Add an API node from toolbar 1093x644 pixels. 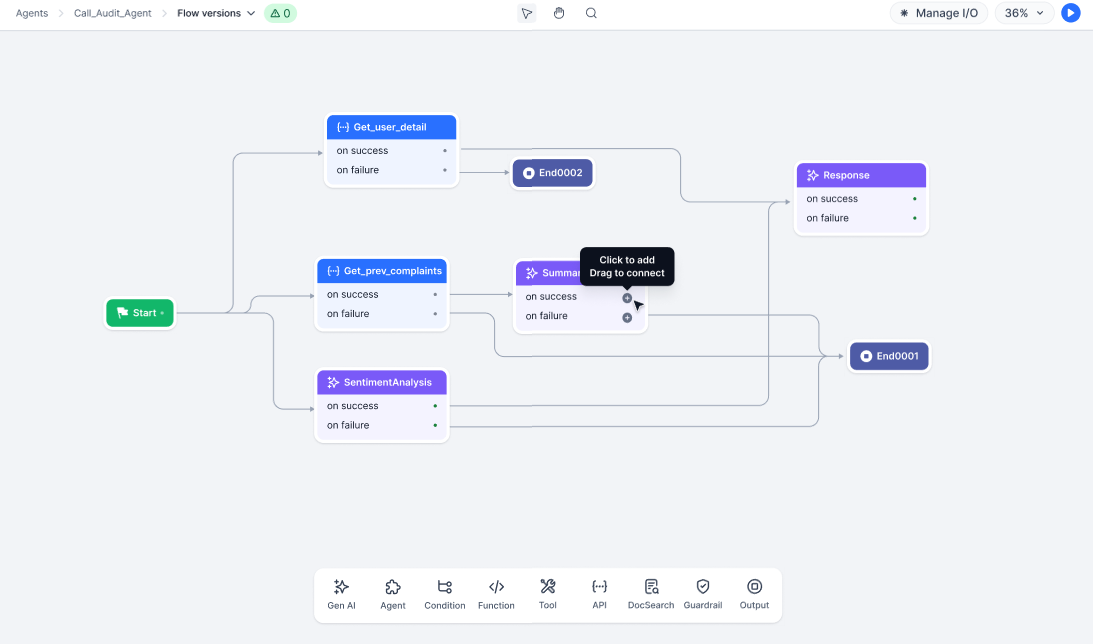point(599,594)
